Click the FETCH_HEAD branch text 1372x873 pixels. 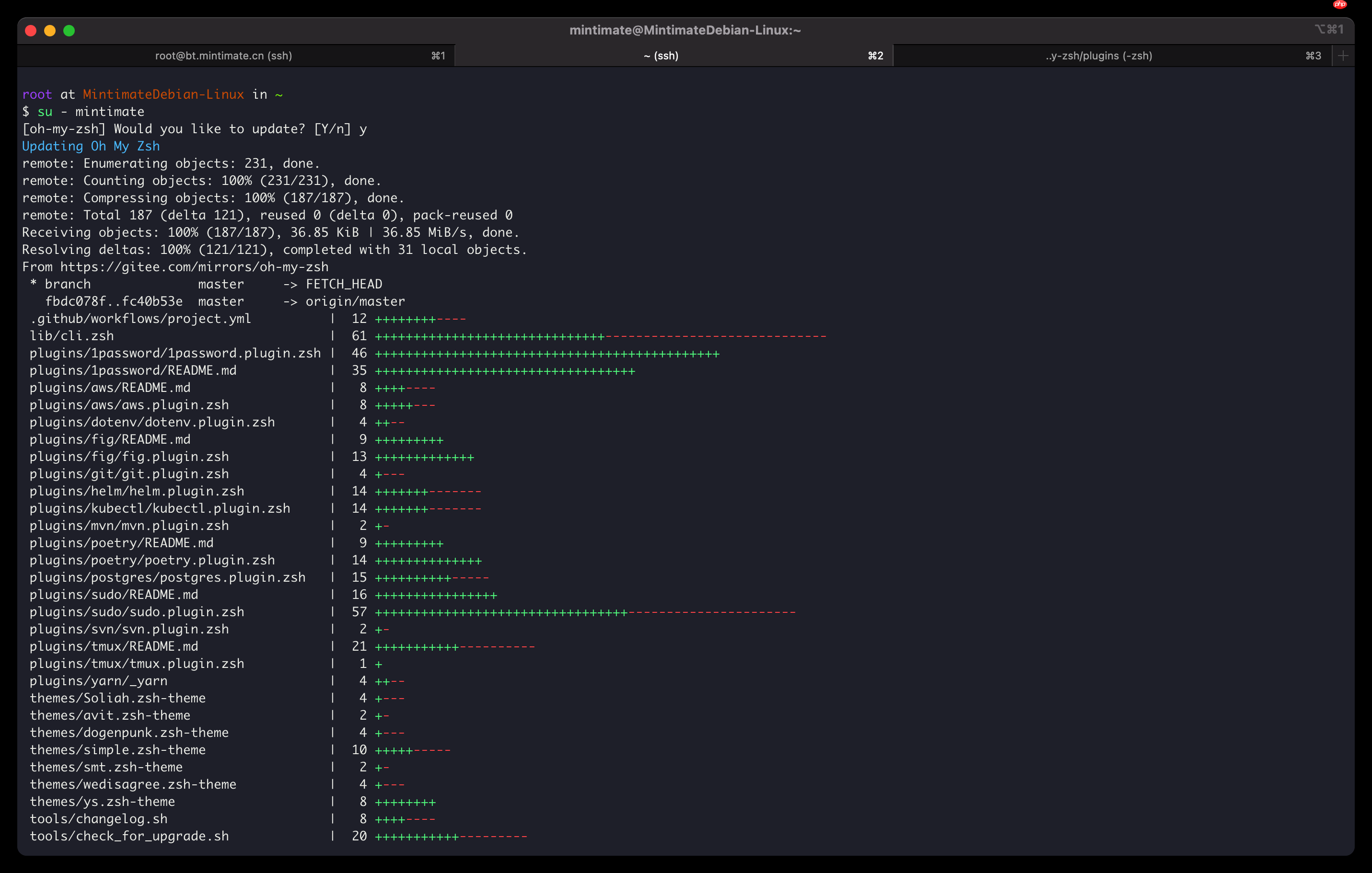(x=344, y=284)
